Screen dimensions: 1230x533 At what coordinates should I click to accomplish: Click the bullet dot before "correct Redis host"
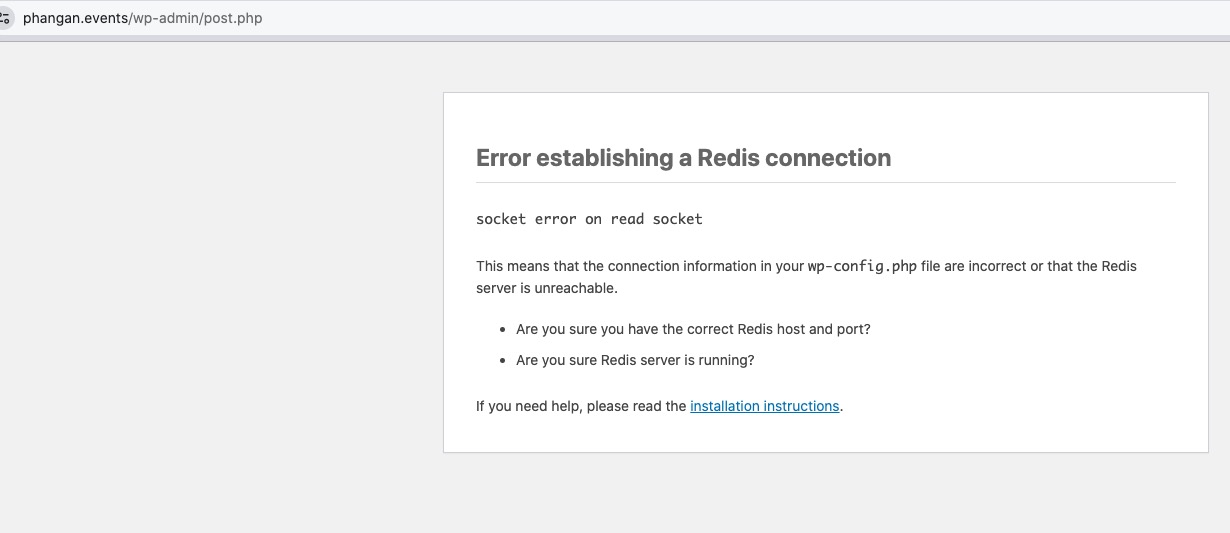[x=503, y=330]
